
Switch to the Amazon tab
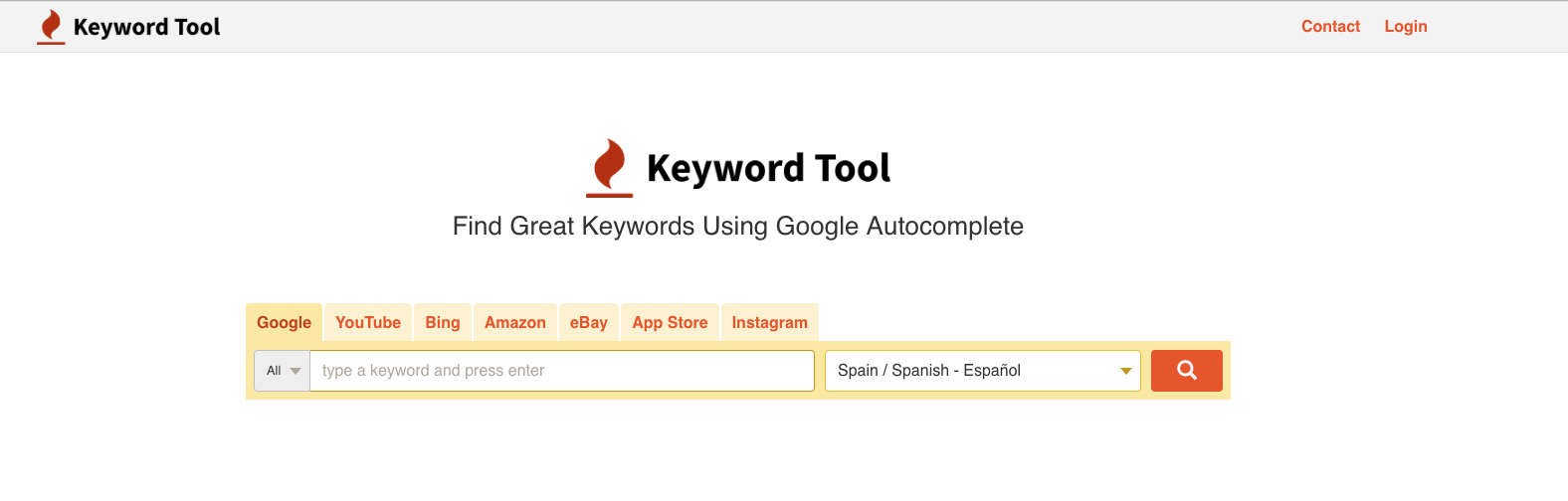click(515, 322)
